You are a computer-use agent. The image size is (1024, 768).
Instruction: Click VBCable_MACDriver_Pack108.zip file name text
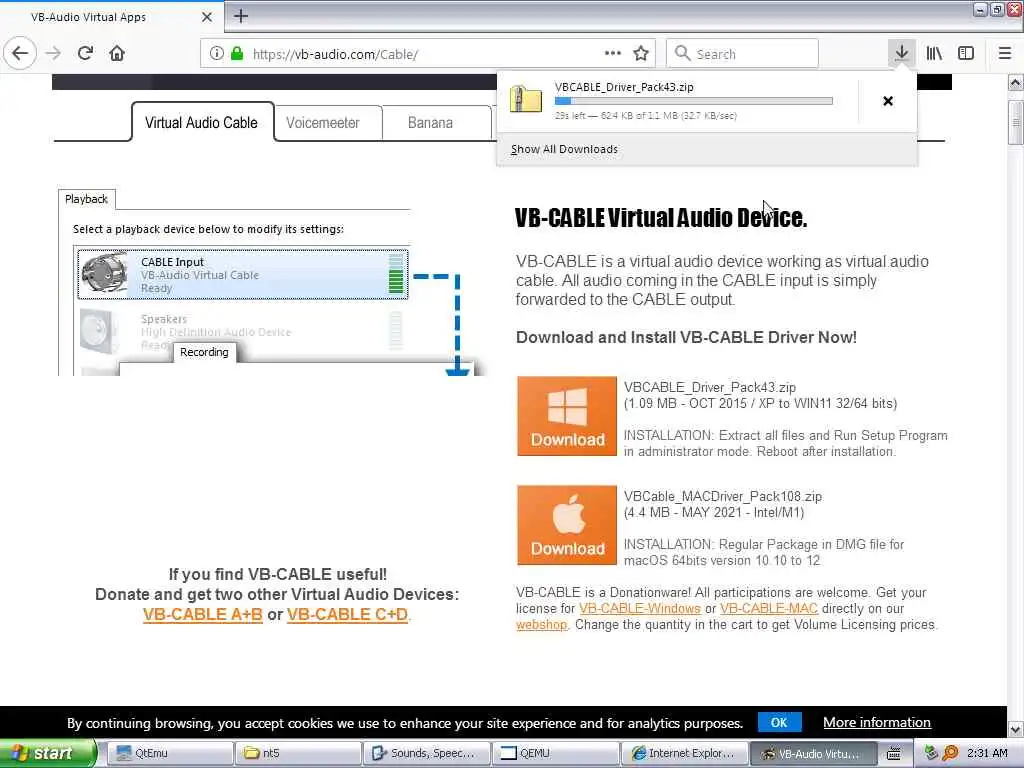click(722, 496)
